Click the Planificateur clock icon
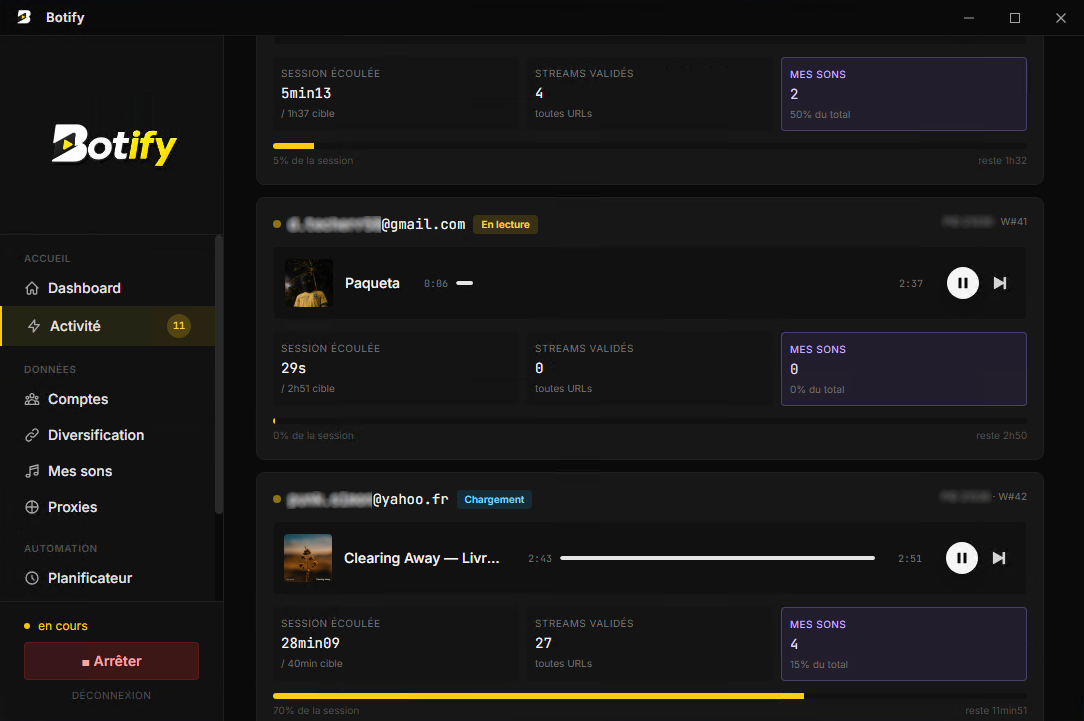The width and height of the screenshot is (1084, 721). click(x=32, y=578)
